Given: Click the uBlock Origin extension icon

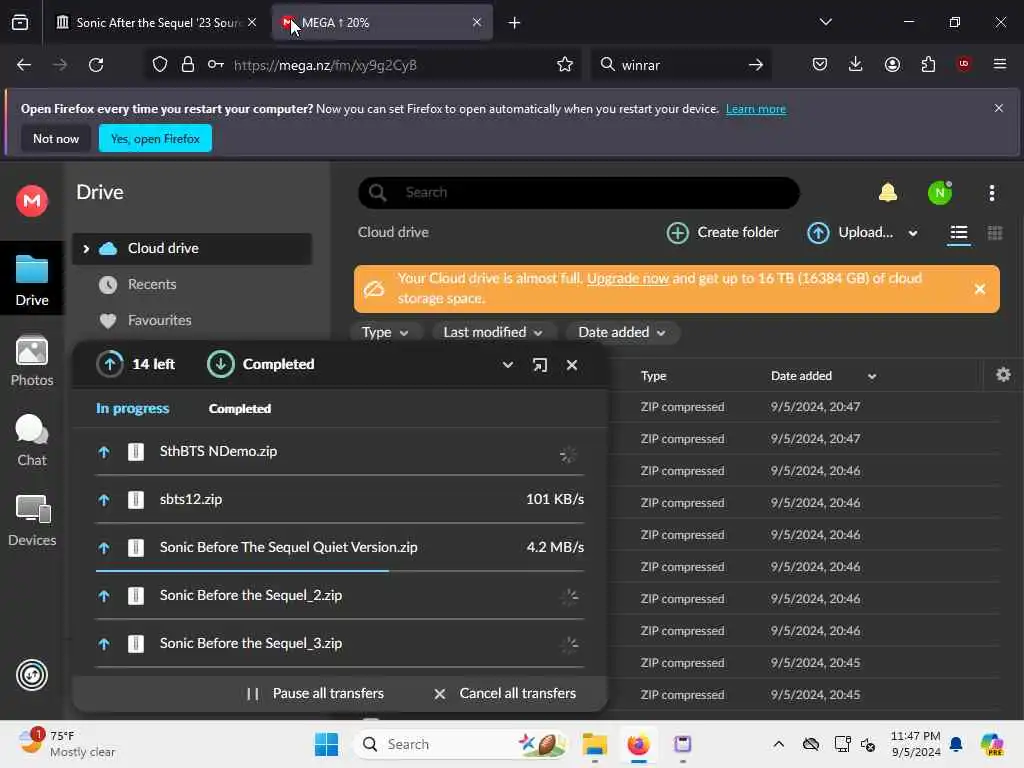Looking at the screenshot, I should 963,64.
